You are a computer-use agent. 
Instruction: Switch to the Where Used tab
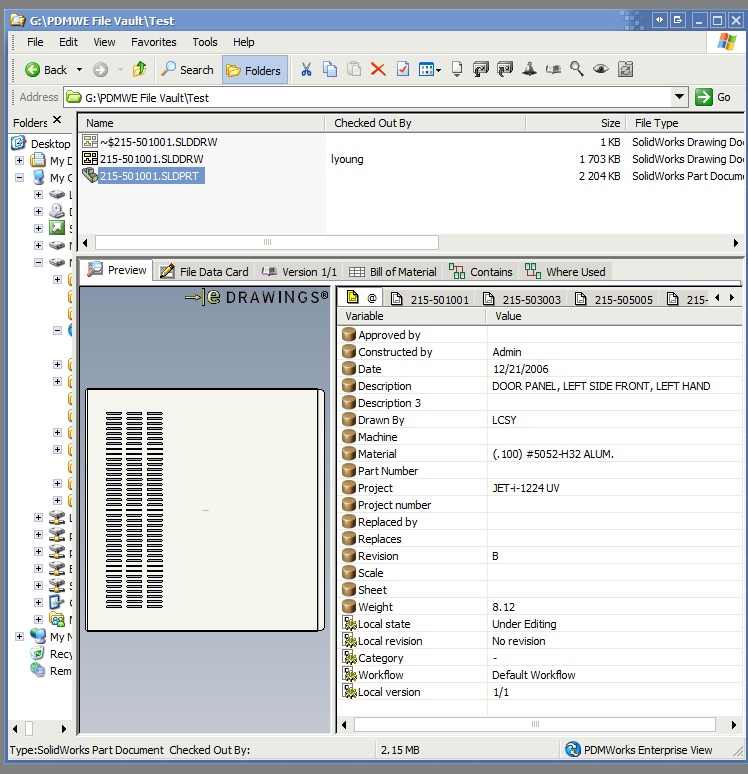[565, 272]
